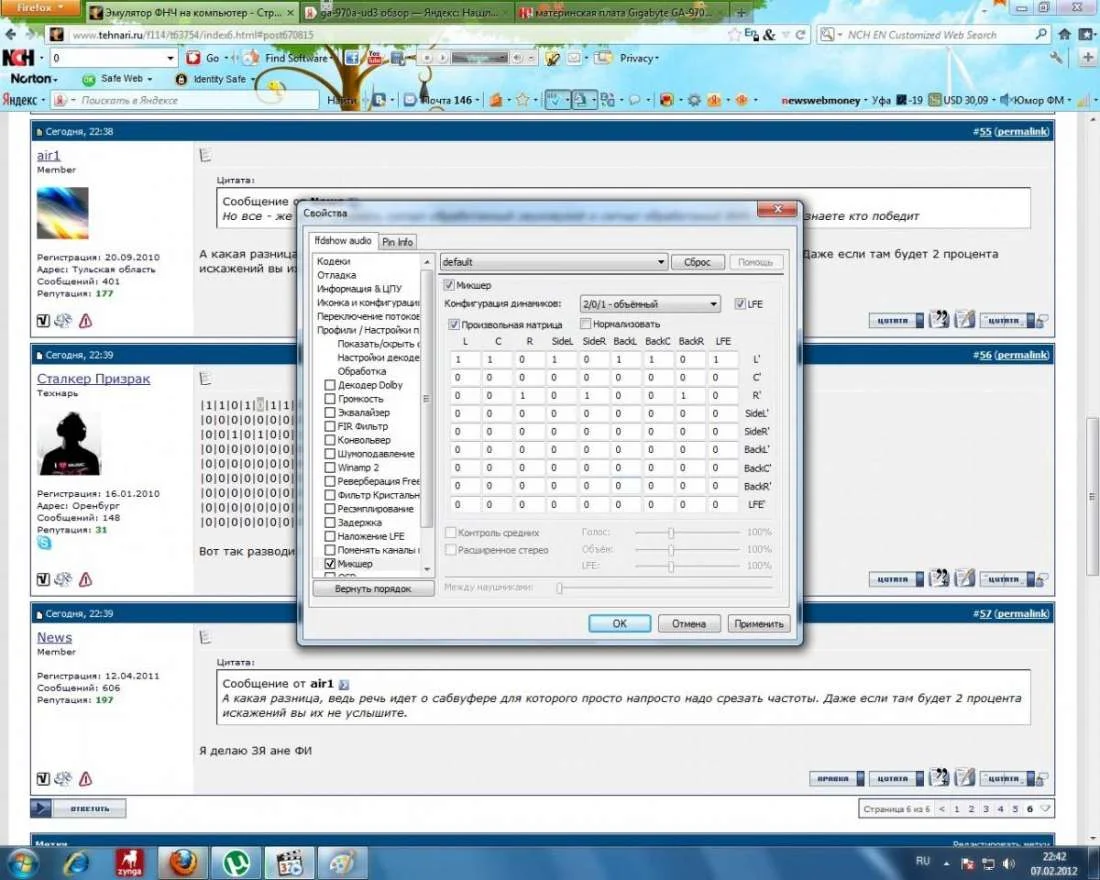The height and width of the screenshot is (880, 1100).
Task: Enable the Нормализовать checkbox
Action: pos(586,324)
